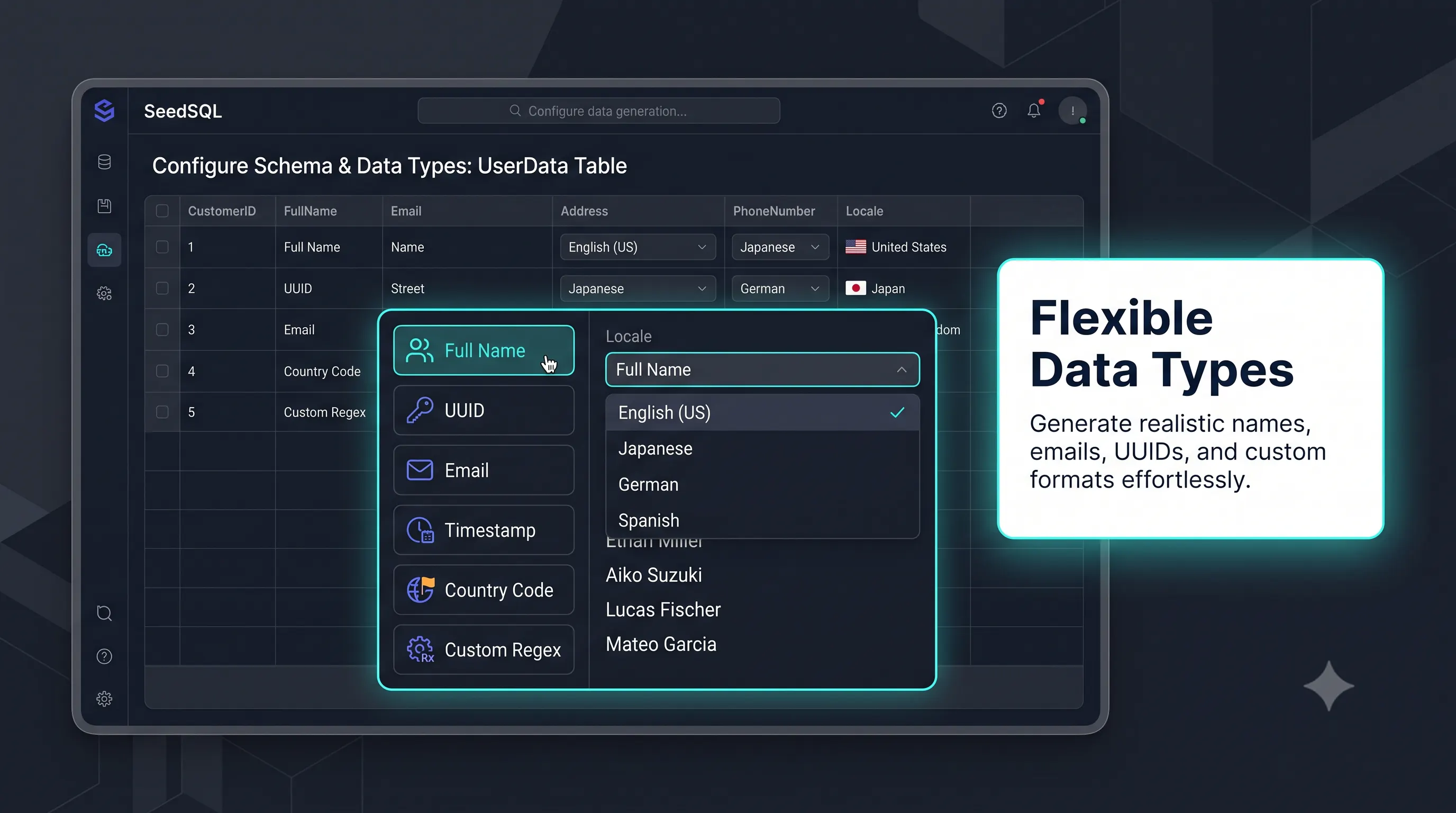Toggle the select-all header checkbox

(x=162, y=211)
